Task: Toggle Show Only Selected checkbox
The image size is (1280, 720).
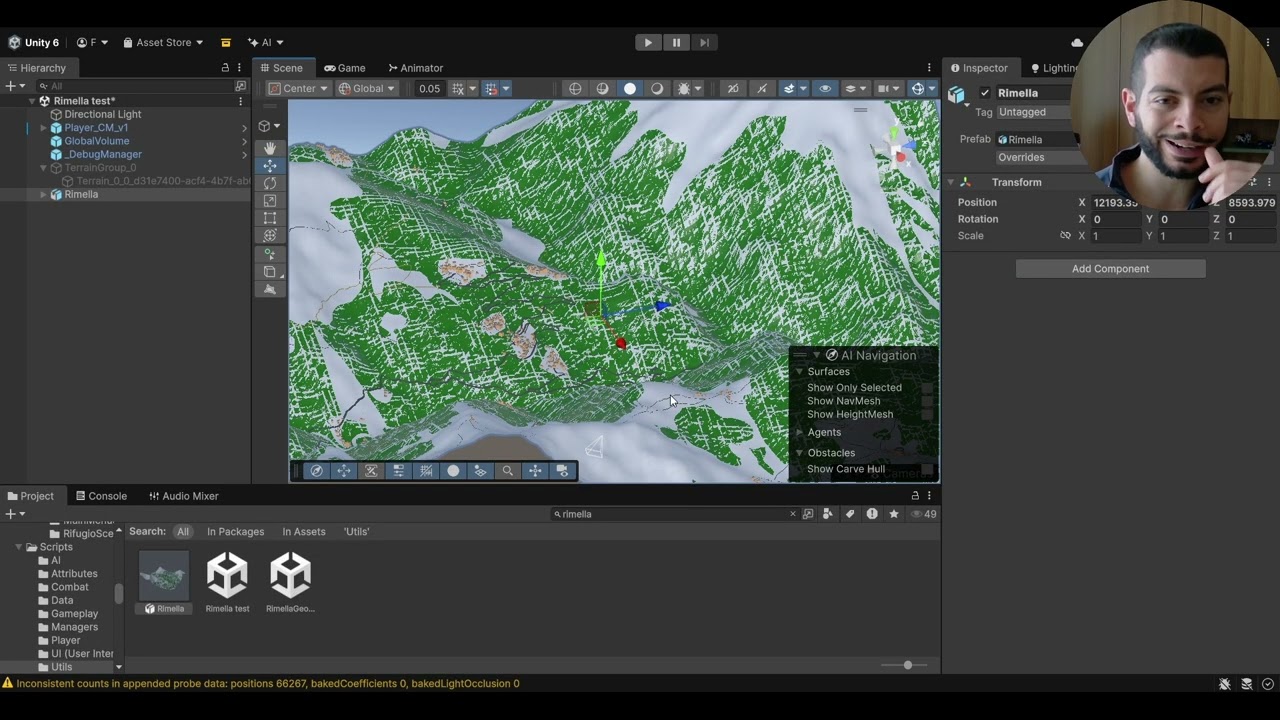Action: point(927,388)
